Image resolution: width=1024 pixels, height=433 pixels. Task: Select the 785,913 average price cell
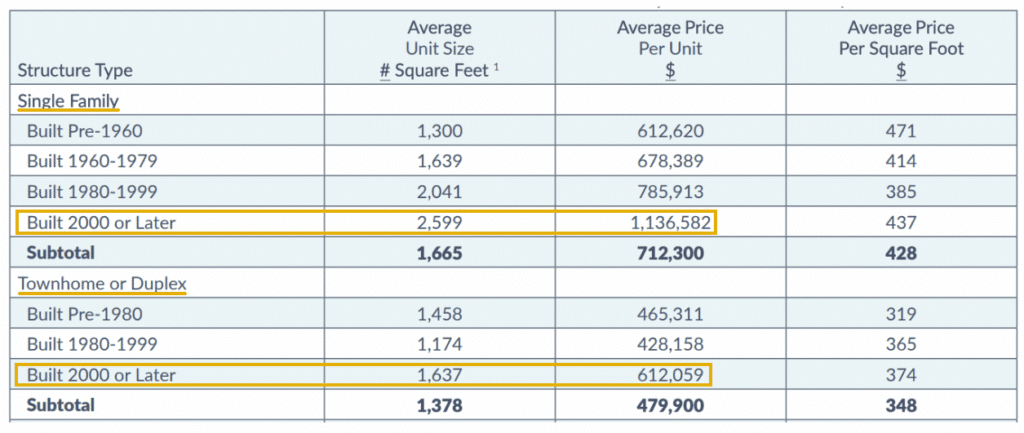(x=672, y=192)
